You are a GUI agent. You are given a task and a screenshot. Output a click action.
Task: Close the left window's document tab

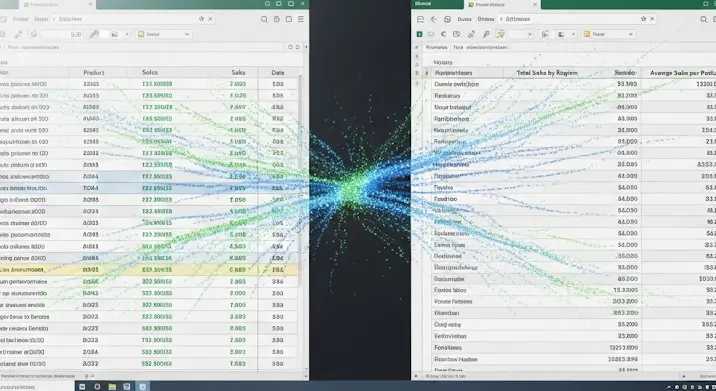90,4
